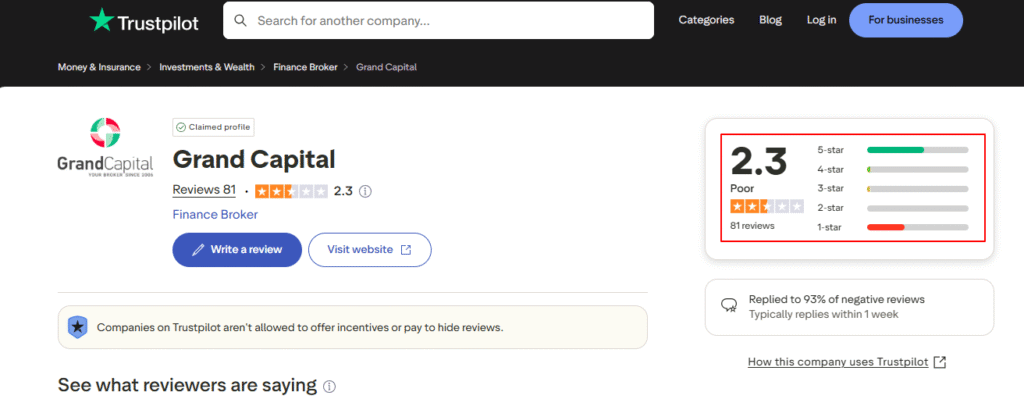The height and width of the screenshot is (410, 1024).
Task: Click the Grand Capital breadcrumb
Action: coord(386,67)
